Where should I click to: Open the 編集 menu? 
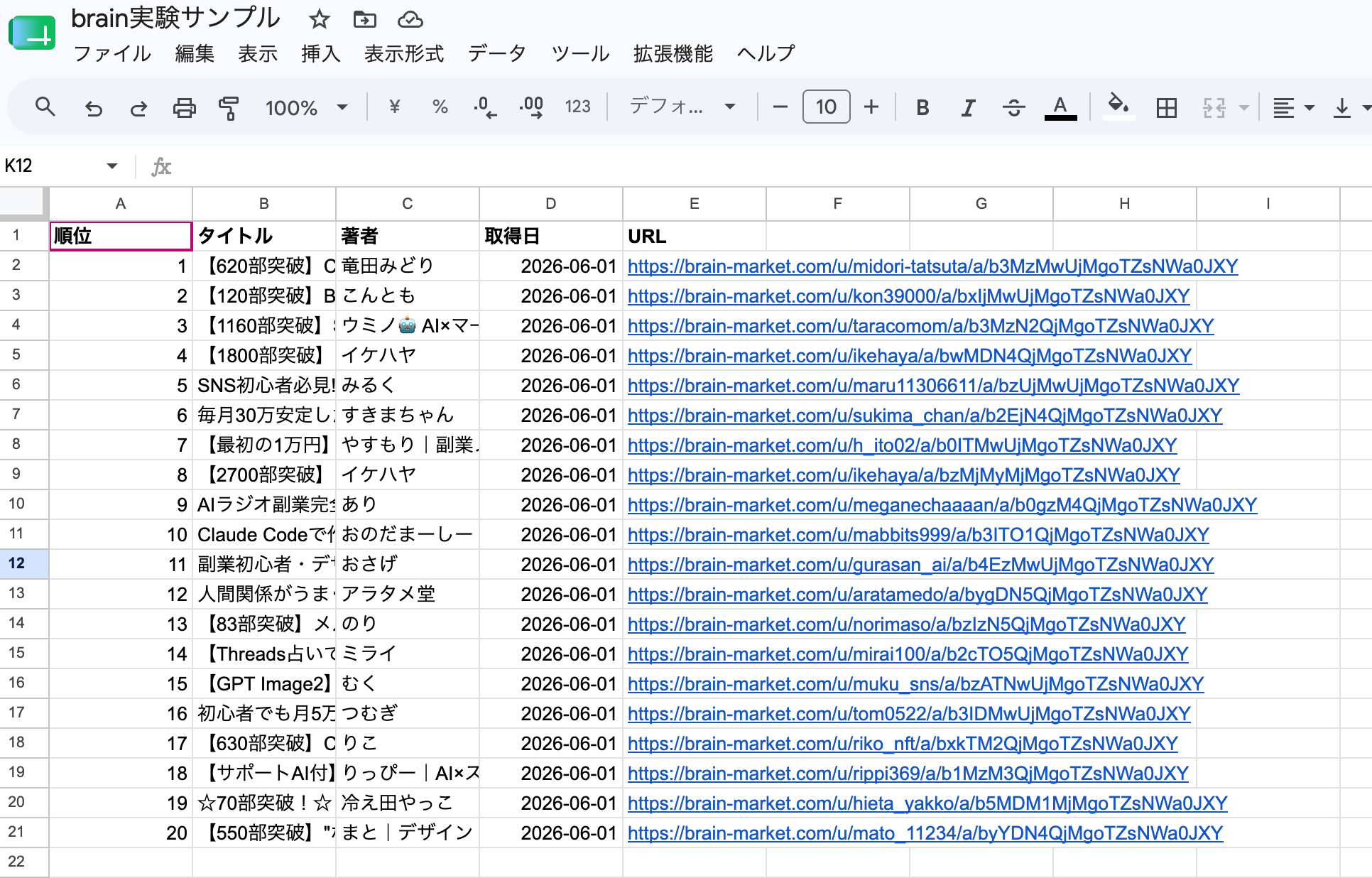[195, 53]
